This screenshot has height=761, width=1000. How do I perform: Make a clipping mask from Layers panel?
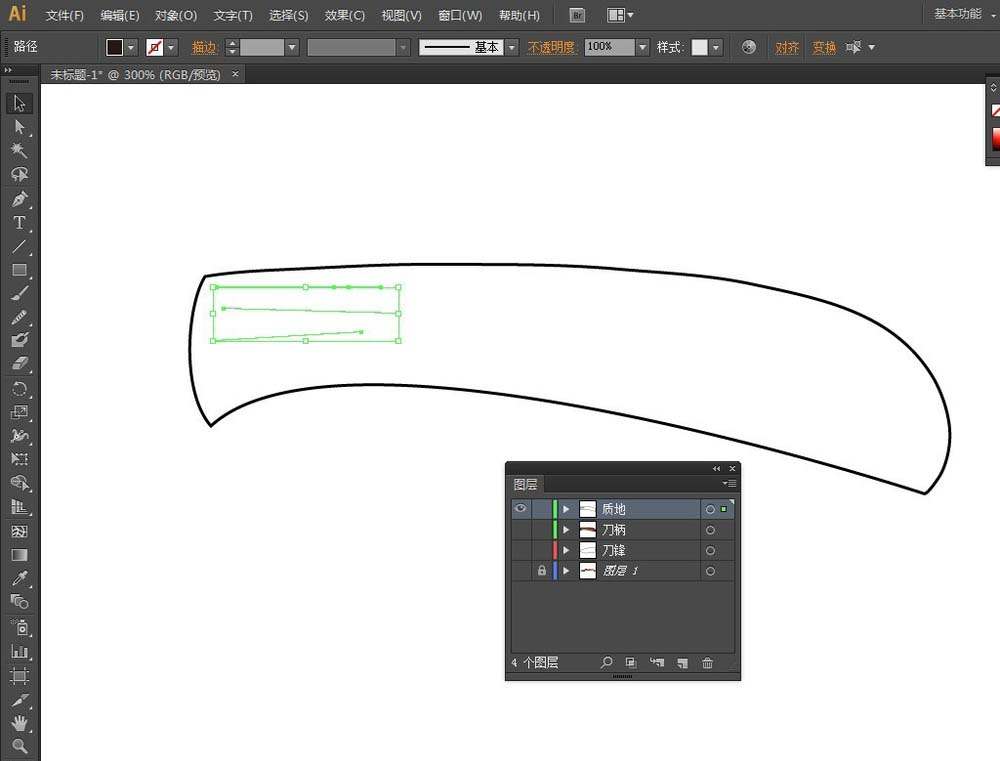(631, 663)
